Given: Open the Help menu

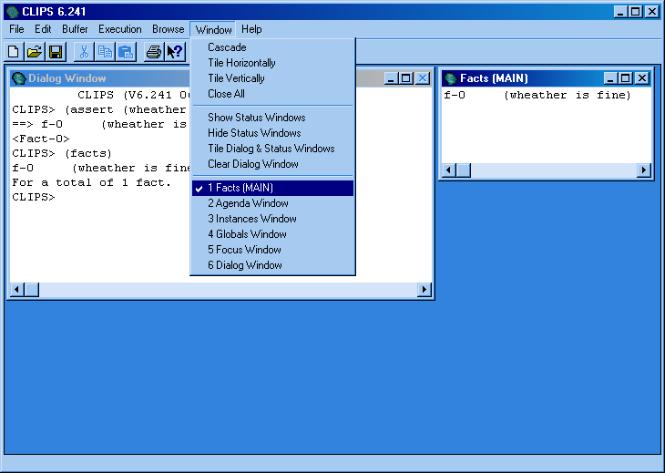Looking at the screenshot, I should (251, 29).
